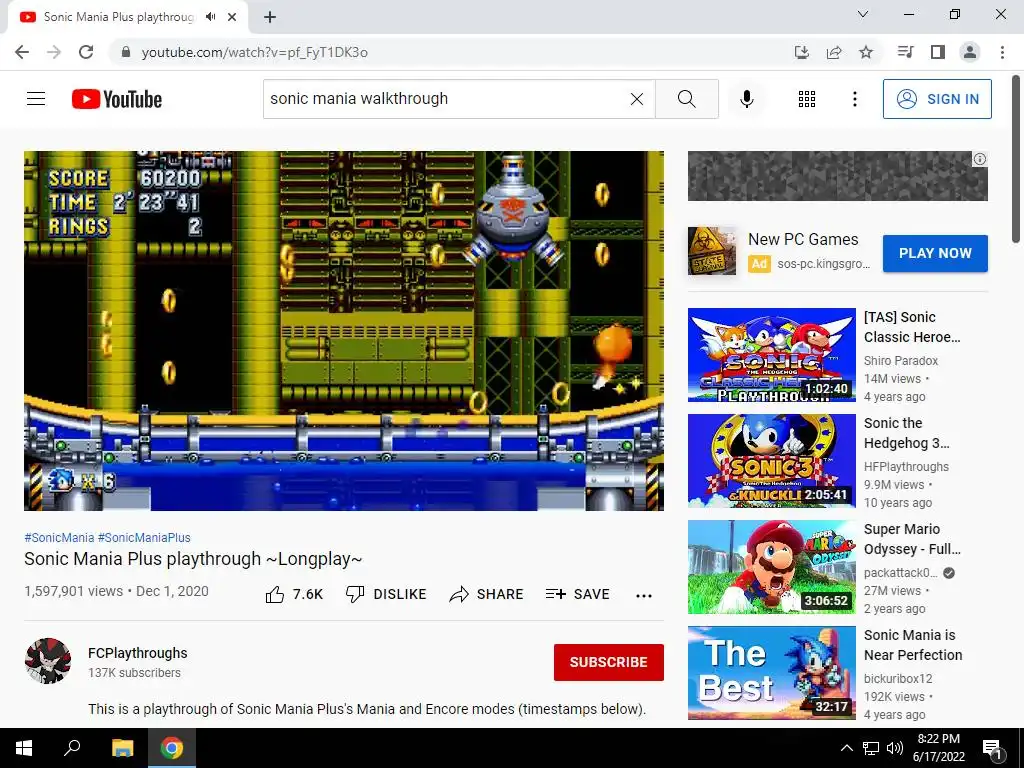Open a new browser tab
Image resolution: width=1024 pixels, height=768 pixels.
pos(270,18)
